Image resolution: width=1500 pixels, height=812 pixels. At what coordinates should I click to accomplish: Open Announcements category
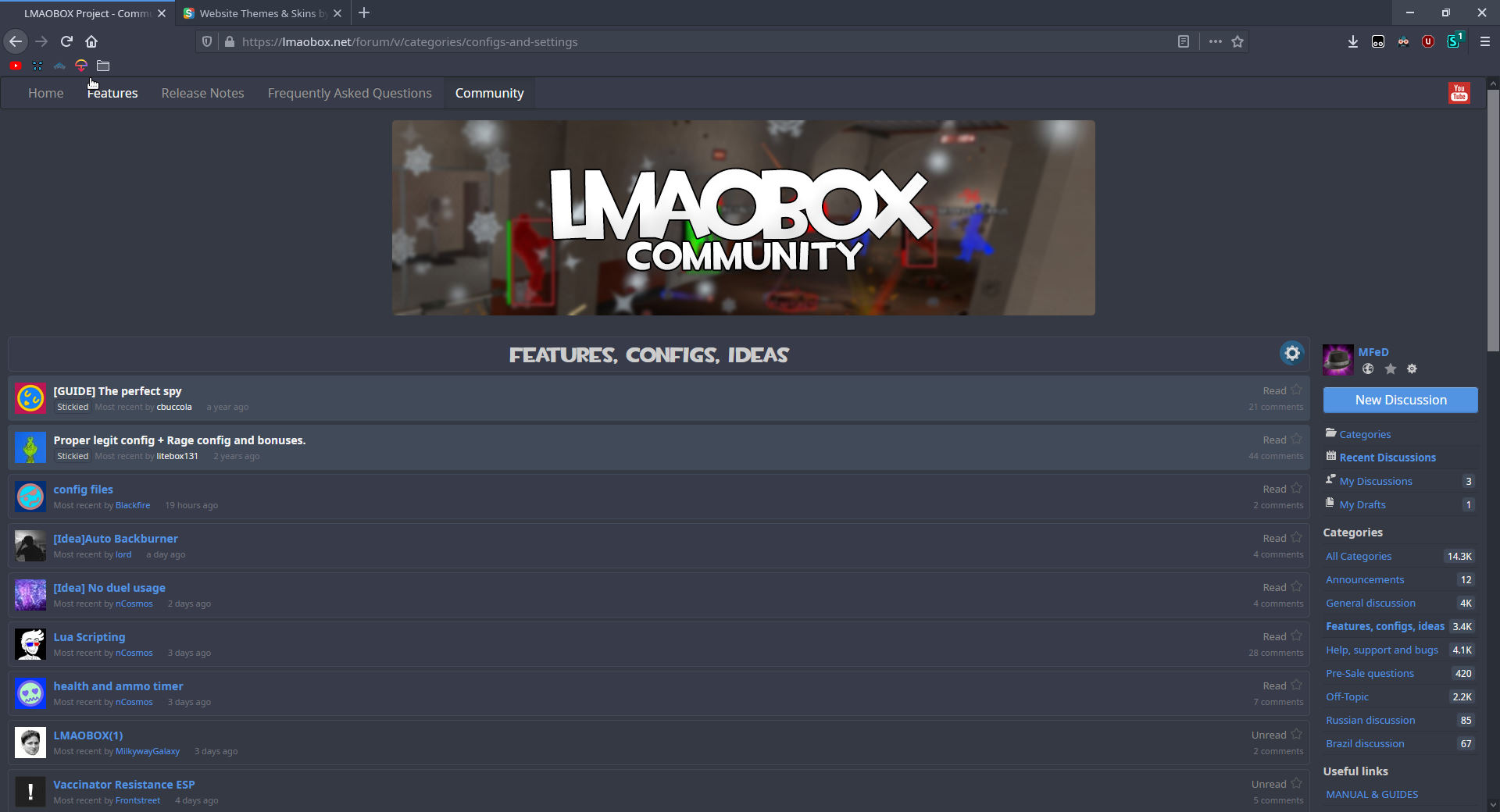click(x=1364, y=579)
